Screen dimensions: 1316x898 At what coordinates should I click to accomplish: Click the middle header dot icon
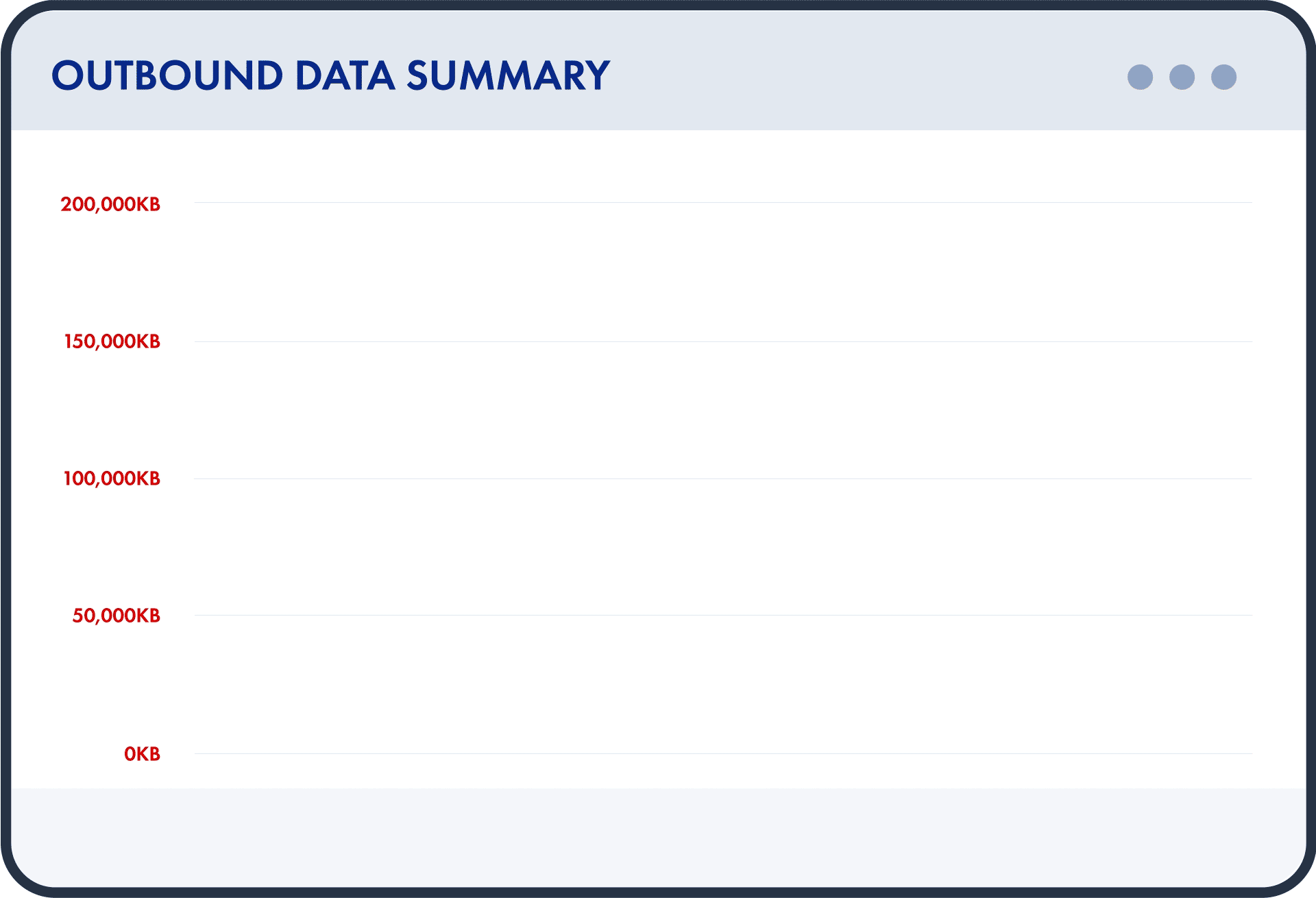pyautogui.click(x=1182, y=77)
